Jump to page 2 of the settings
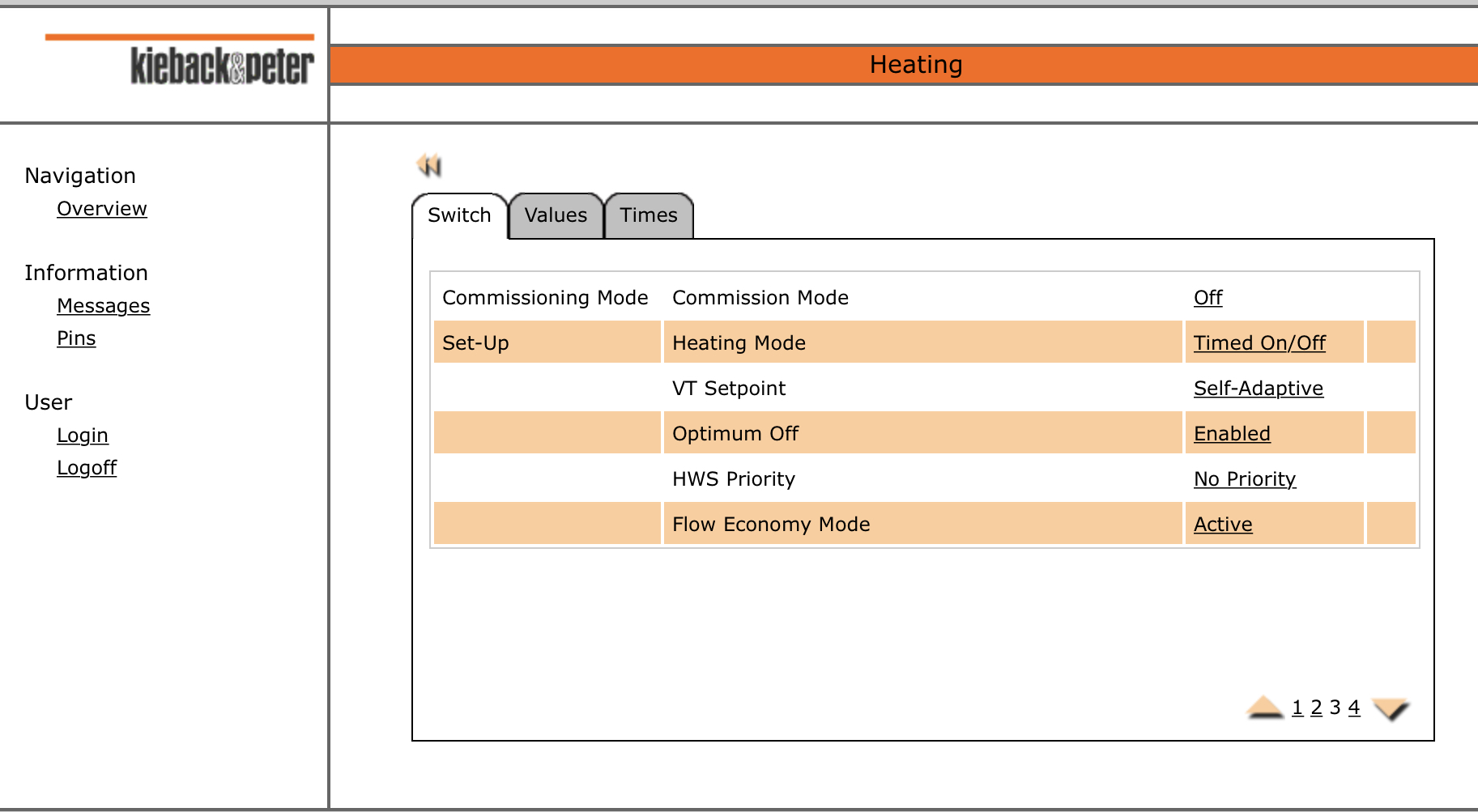Viewport: 1478px width, 812px height. 1316,707
